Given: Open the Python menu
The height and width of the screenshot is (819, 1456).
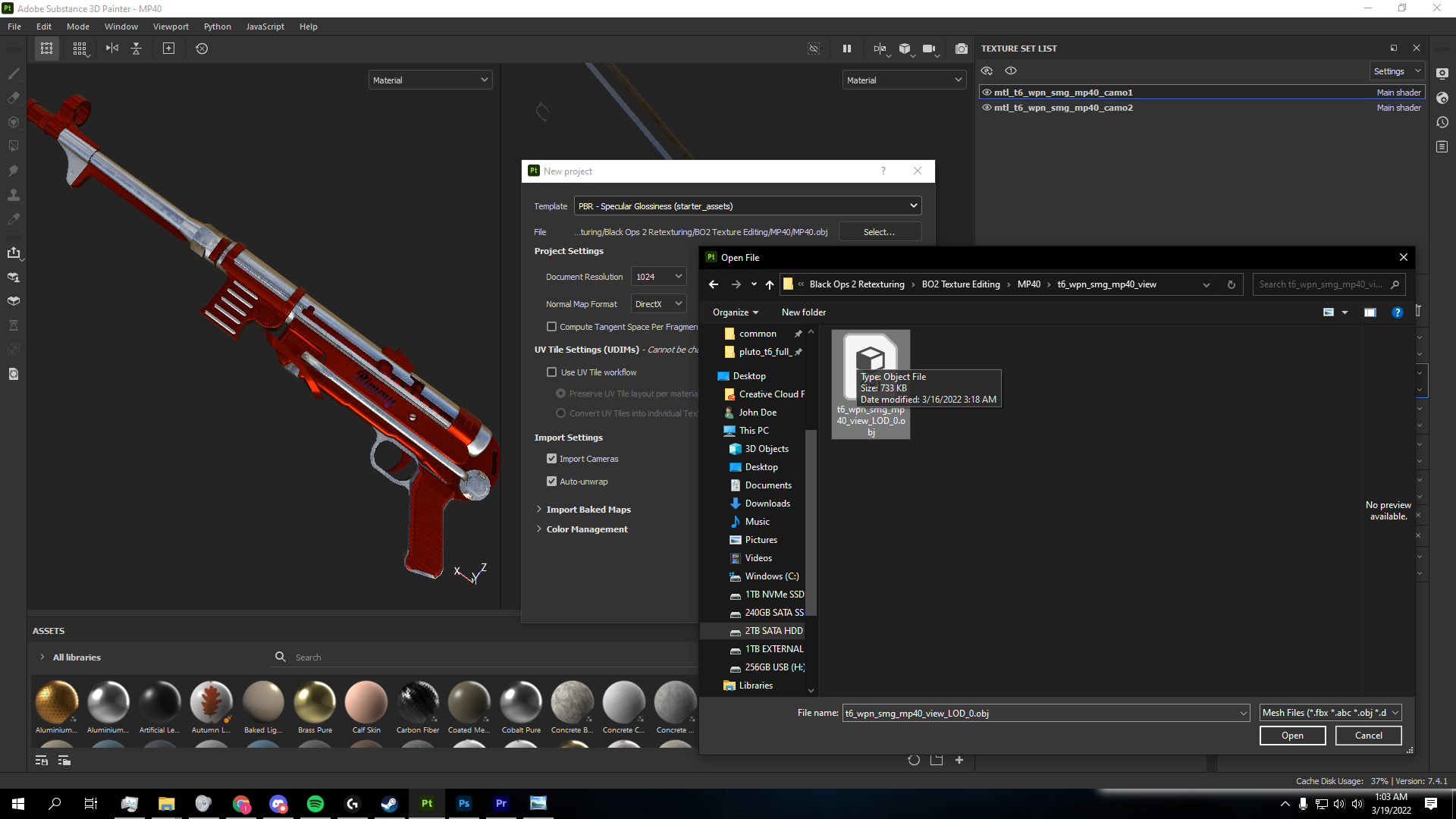Looking at the screenshot, I should tap(218, 27).
